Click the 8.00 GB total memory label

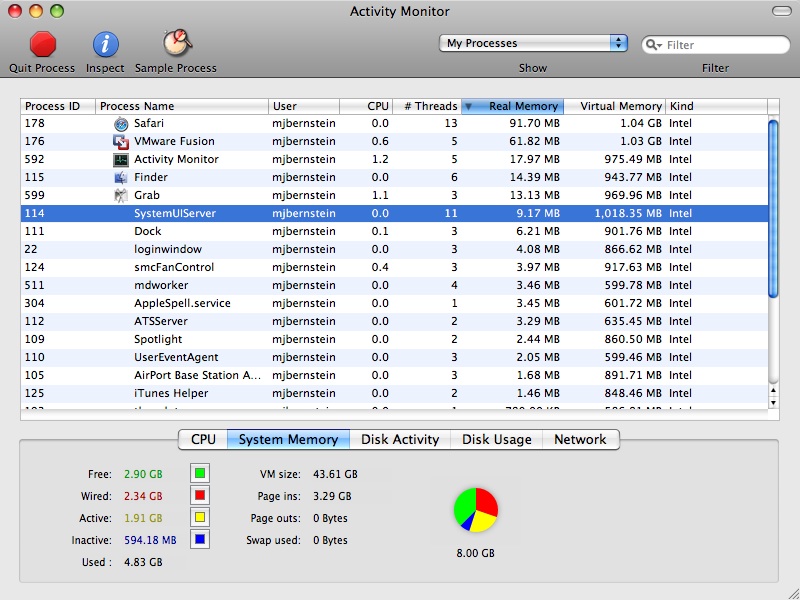(x=476, y=553)
